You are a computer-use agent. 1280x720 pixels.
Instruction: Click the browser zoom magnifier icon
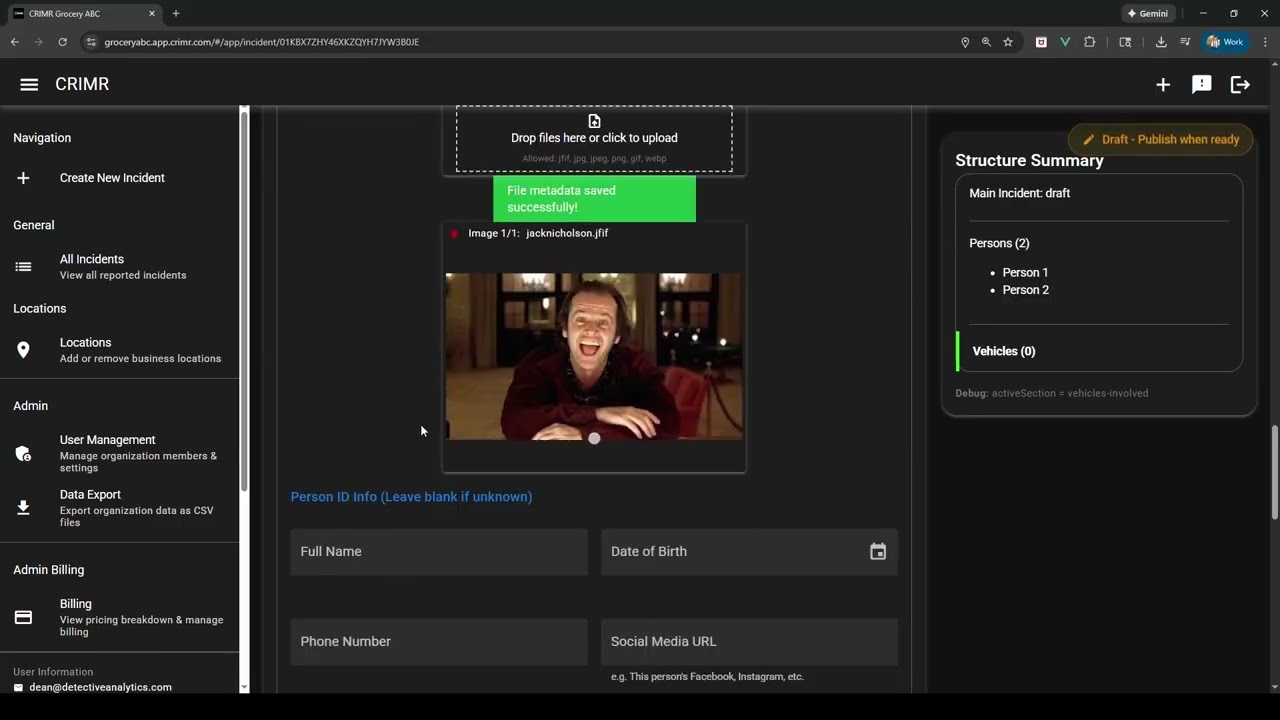click(x=986, y=42)
